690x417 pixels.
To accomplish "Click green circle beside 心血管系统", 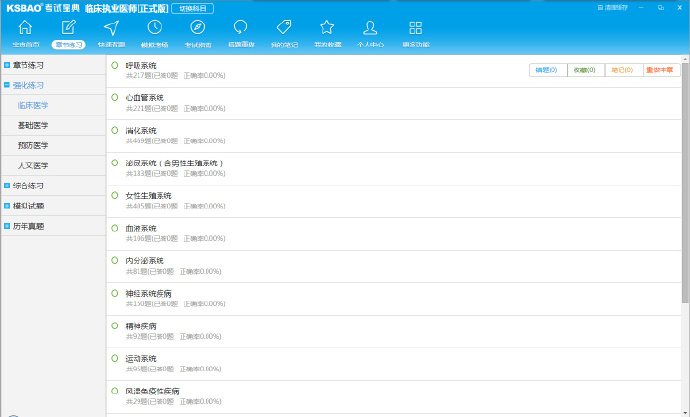I will coord(115,97).
